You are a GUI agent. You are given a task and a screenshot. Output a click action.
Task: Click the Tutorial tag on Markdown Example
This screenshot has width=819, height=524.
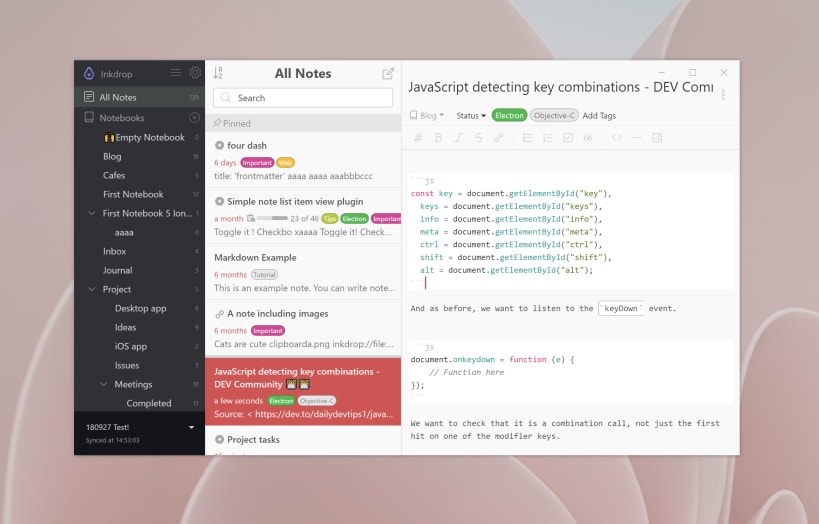264,274
